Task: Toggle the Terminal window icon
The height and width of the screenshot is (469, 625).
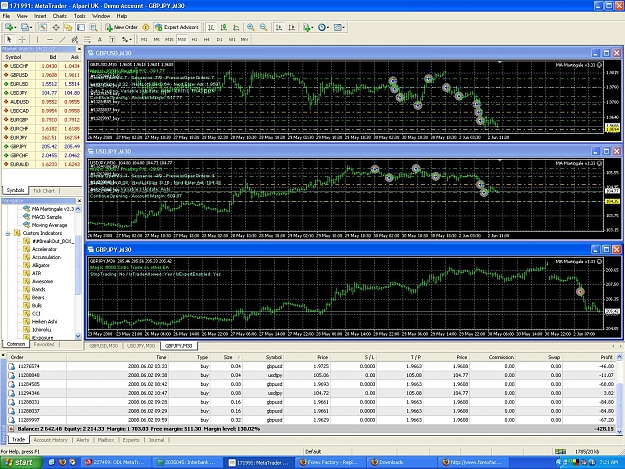Action: click(x=81, y=27)
